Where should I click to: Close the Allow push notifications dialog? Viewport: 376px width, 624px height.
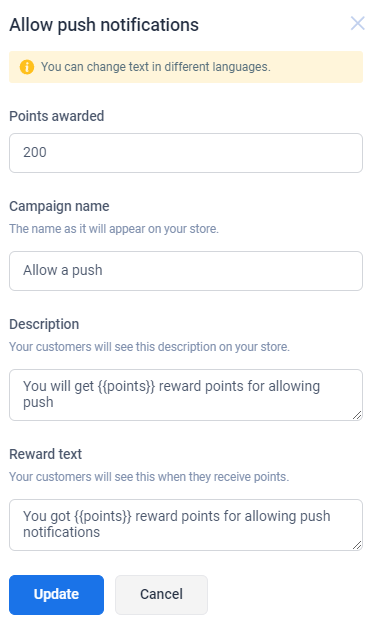[357, 23]
